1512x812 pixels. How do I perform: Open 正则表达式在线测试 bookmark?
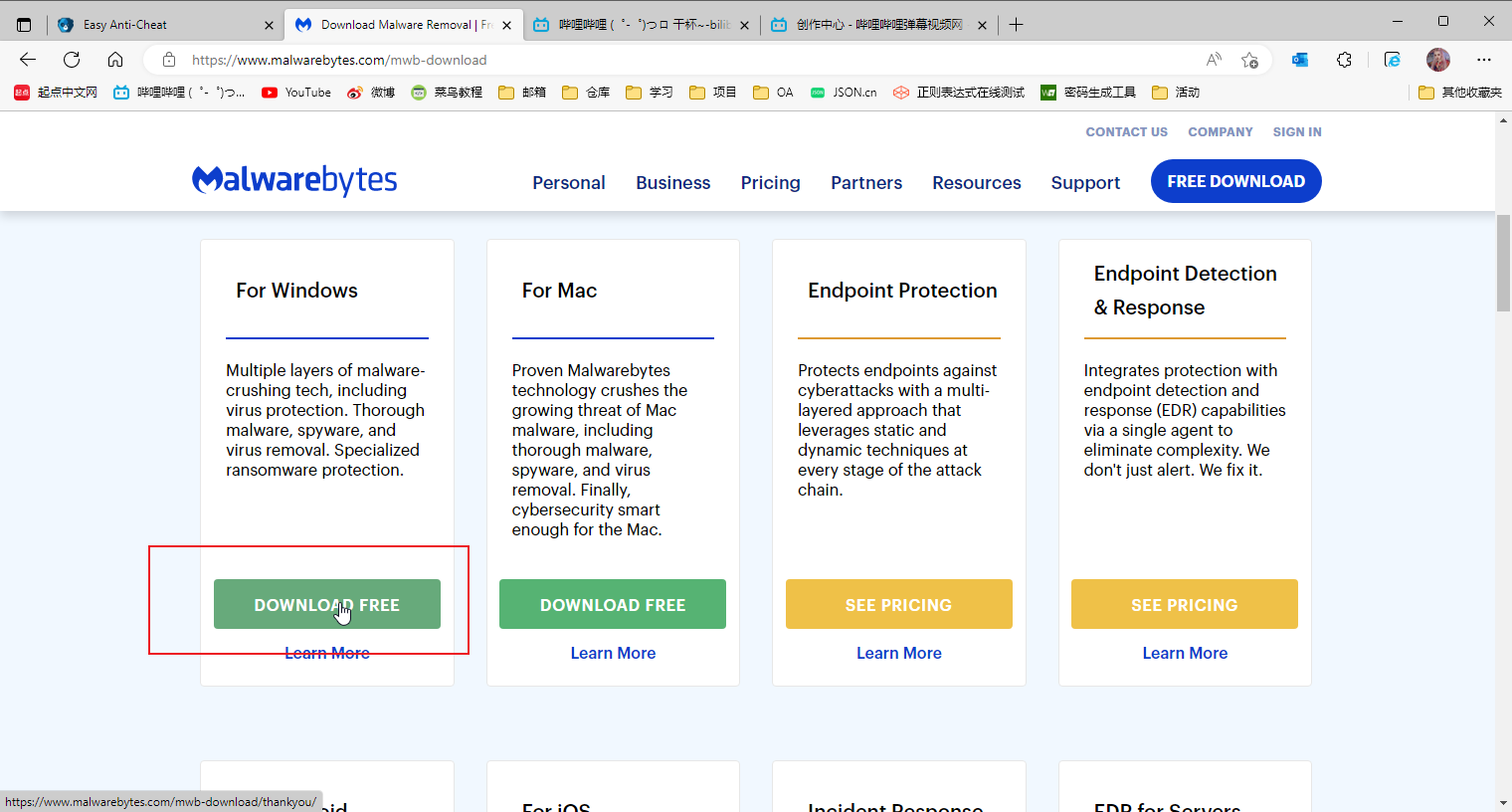click(959, 93)
